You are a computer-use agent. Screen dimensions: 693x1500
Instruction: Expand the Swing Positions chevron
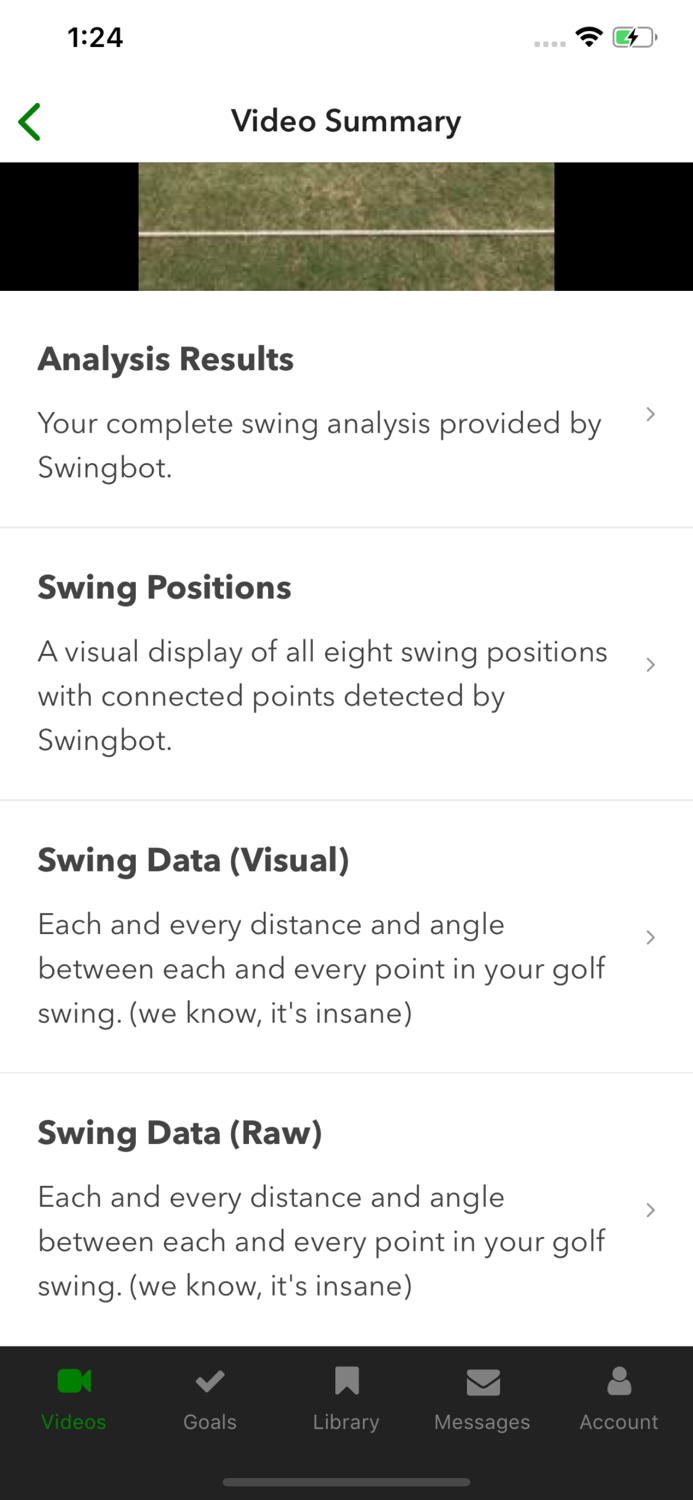click(650, 664)
